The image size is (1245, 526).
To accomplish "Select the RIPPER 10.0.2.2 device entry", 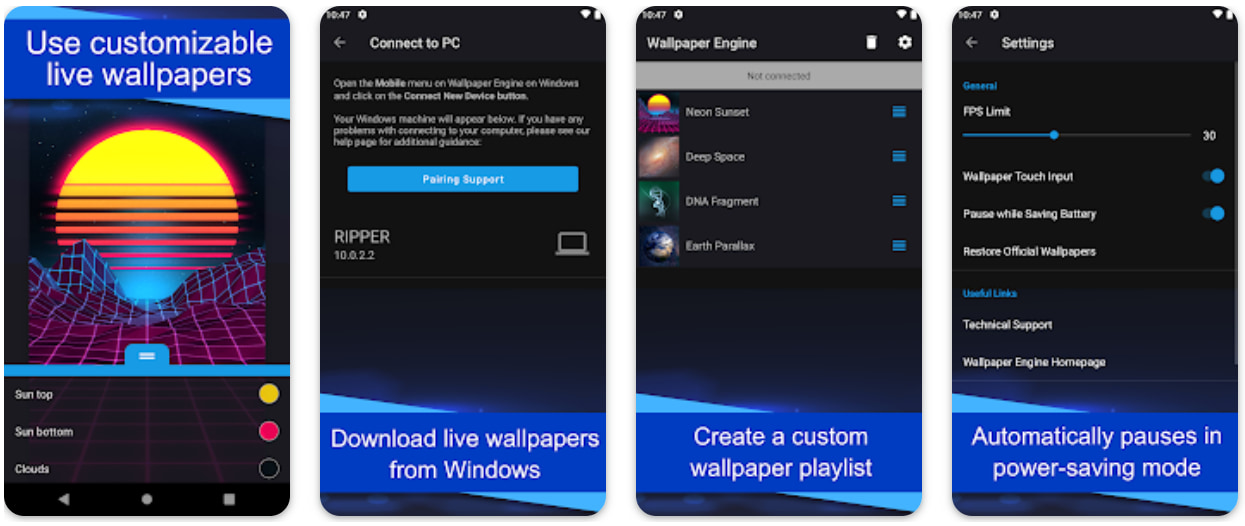I will [463, 244].
